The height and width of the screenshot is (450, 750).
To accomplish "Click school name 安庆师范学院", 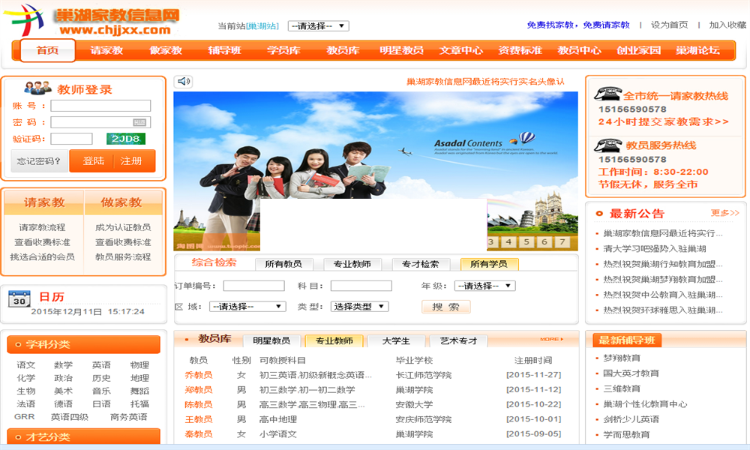I will pyautogui.click(x=423, y=419).
